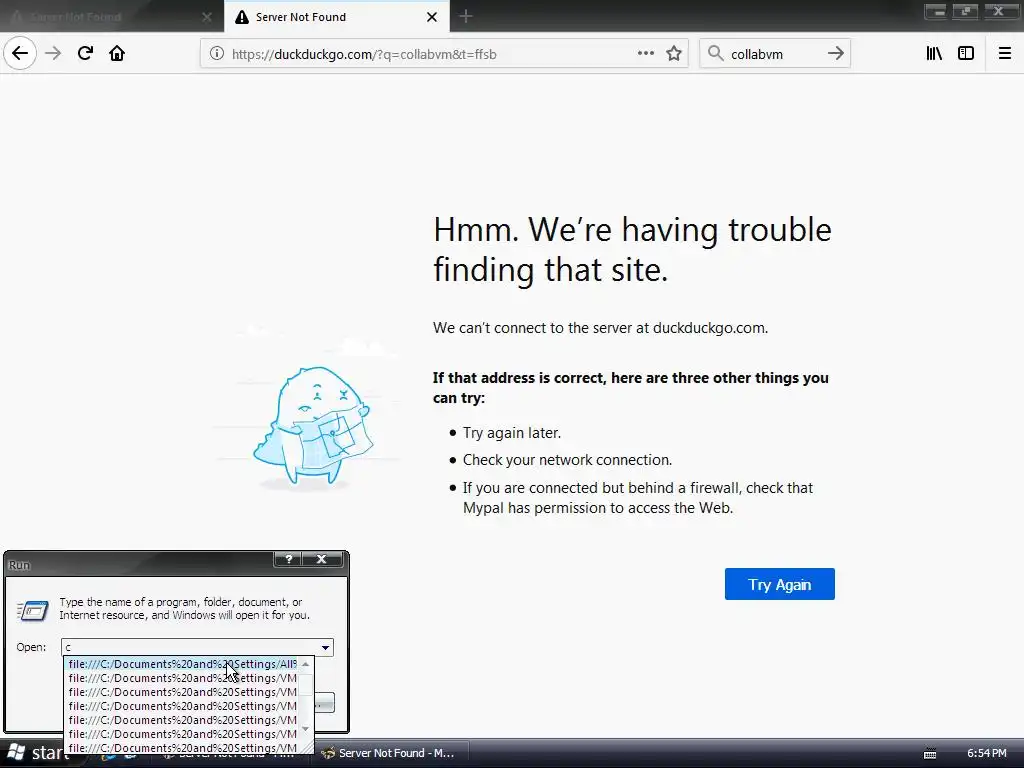Focus the collabvm search box
Screen dimensions: 1024x768
(775, 54)
